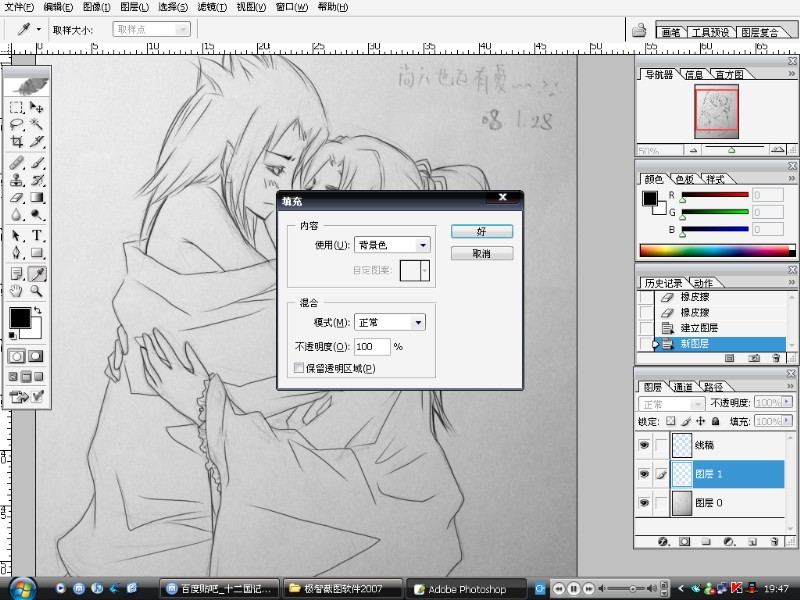Select the Clone Stamp tool
Viewport: 800px width, 600px height.
(16, 180)
